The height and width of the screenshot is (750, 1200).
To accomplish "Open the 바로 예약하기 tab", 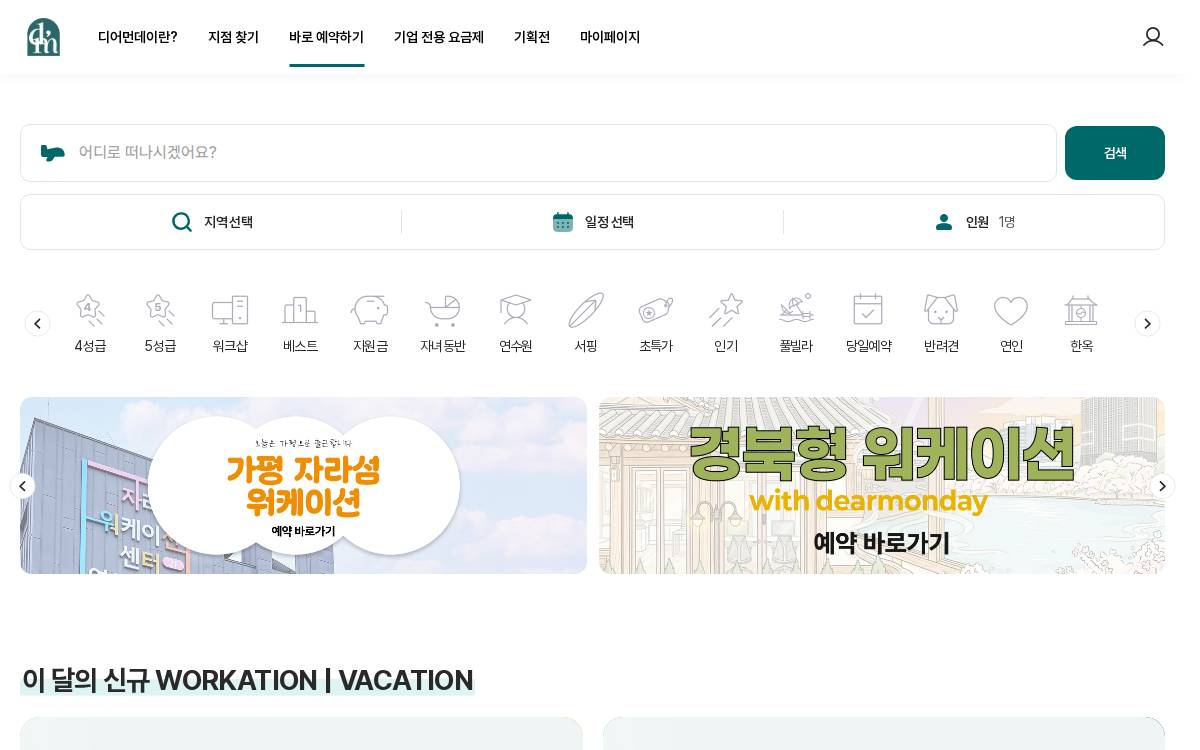I will [327, 37].
